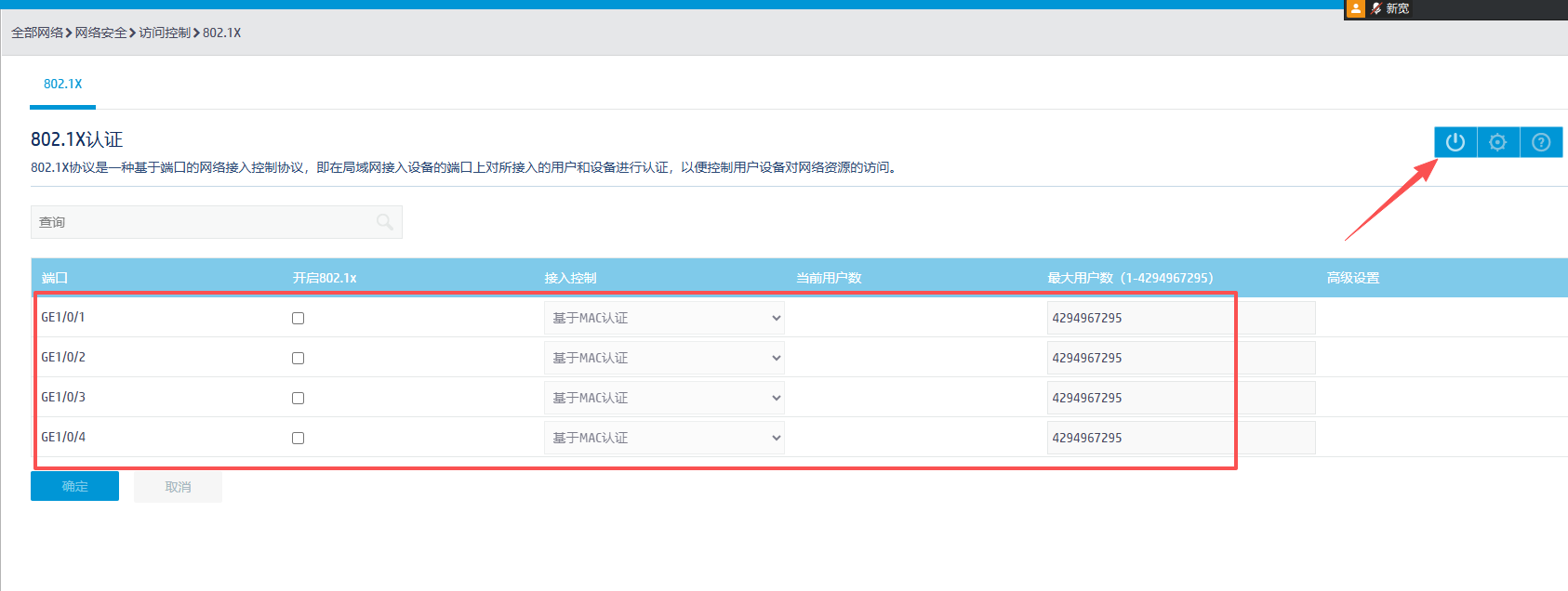Click max users field for GE1/0/1
Screen dimensions: 1568x591
[x=1179, y=318]
